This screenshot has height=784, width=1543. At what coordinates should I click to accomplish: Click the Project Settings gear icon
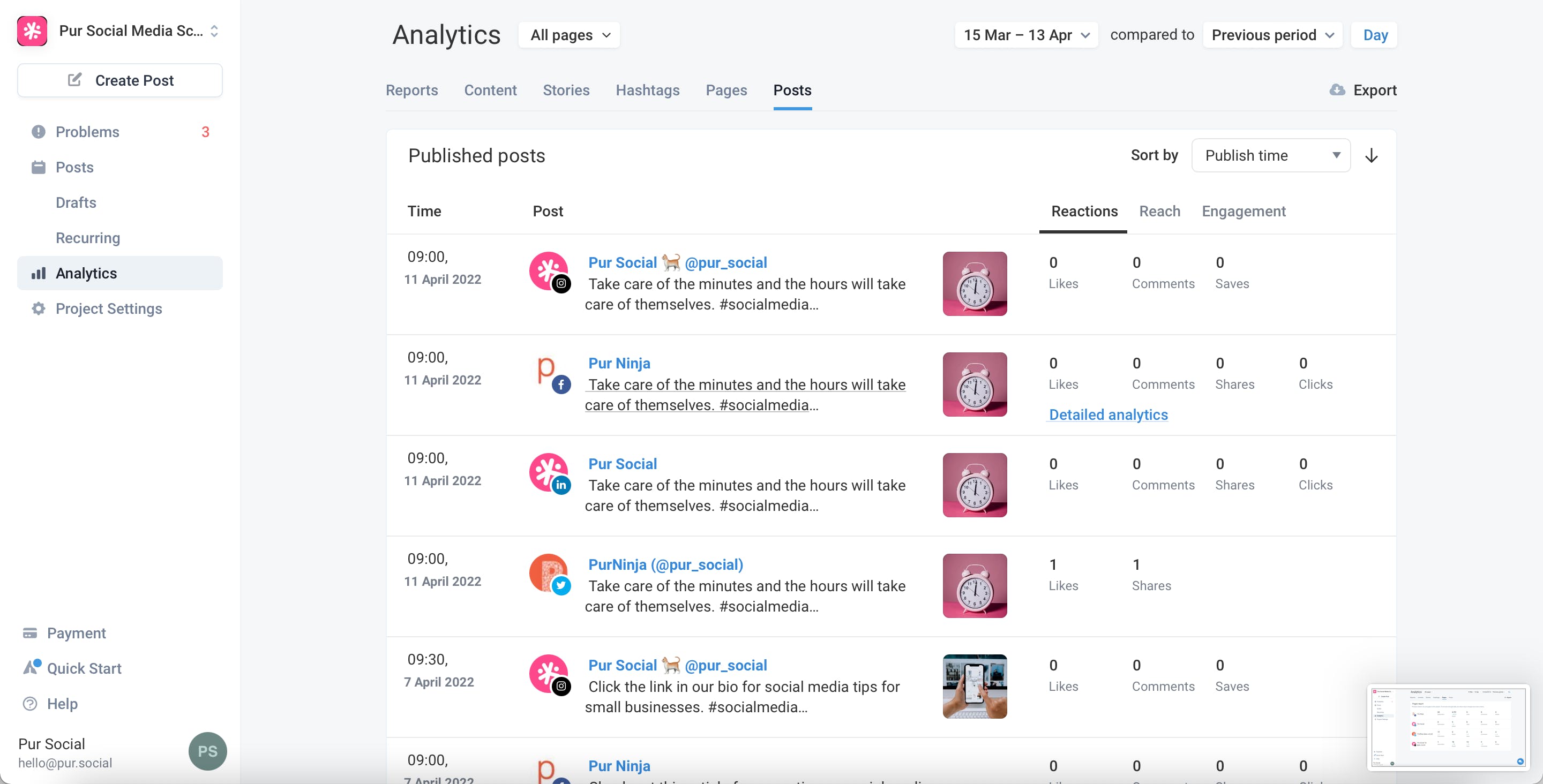(x=39, y=308)
